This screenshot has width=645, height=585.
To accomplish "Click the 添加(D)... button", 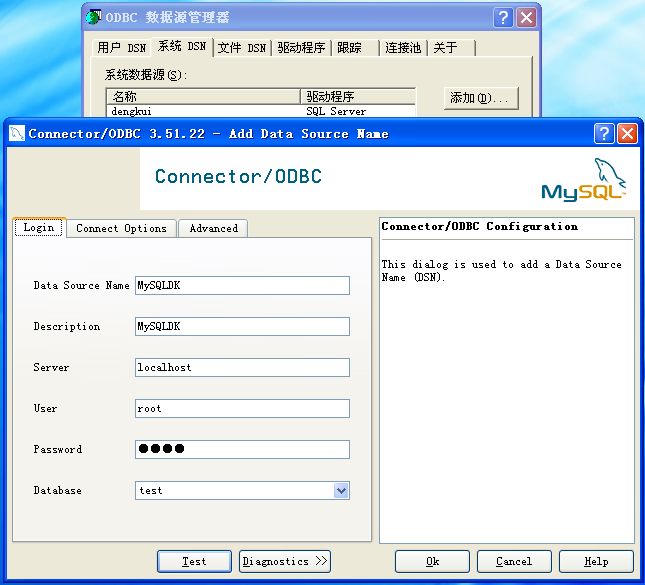I will [481, 98].
